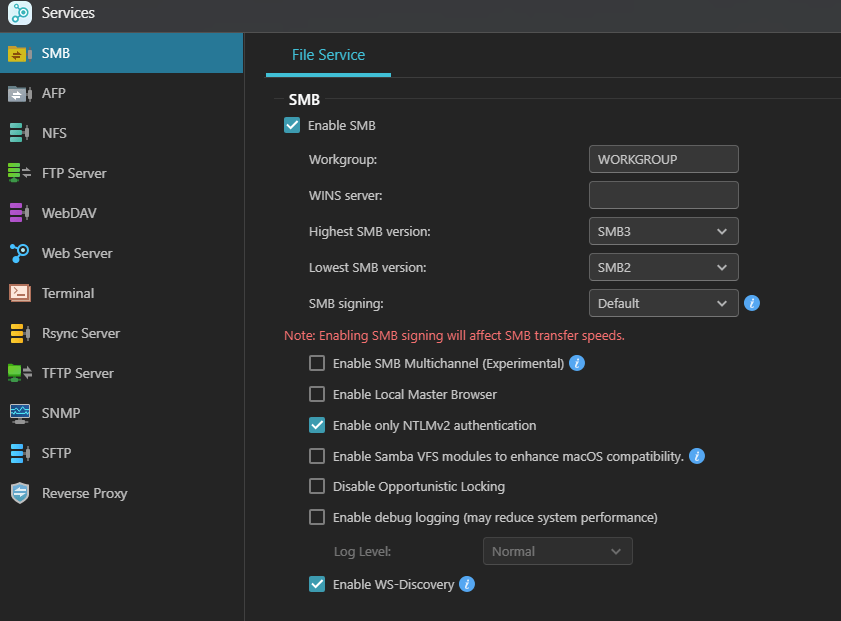Tick Enable debug logging checkbox
841x621 pixels.
[317, 517]
